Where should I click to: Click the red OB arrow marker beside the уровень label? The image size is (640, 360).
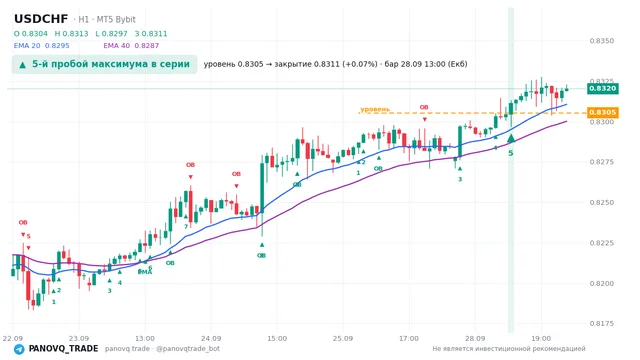coord(424,119)
